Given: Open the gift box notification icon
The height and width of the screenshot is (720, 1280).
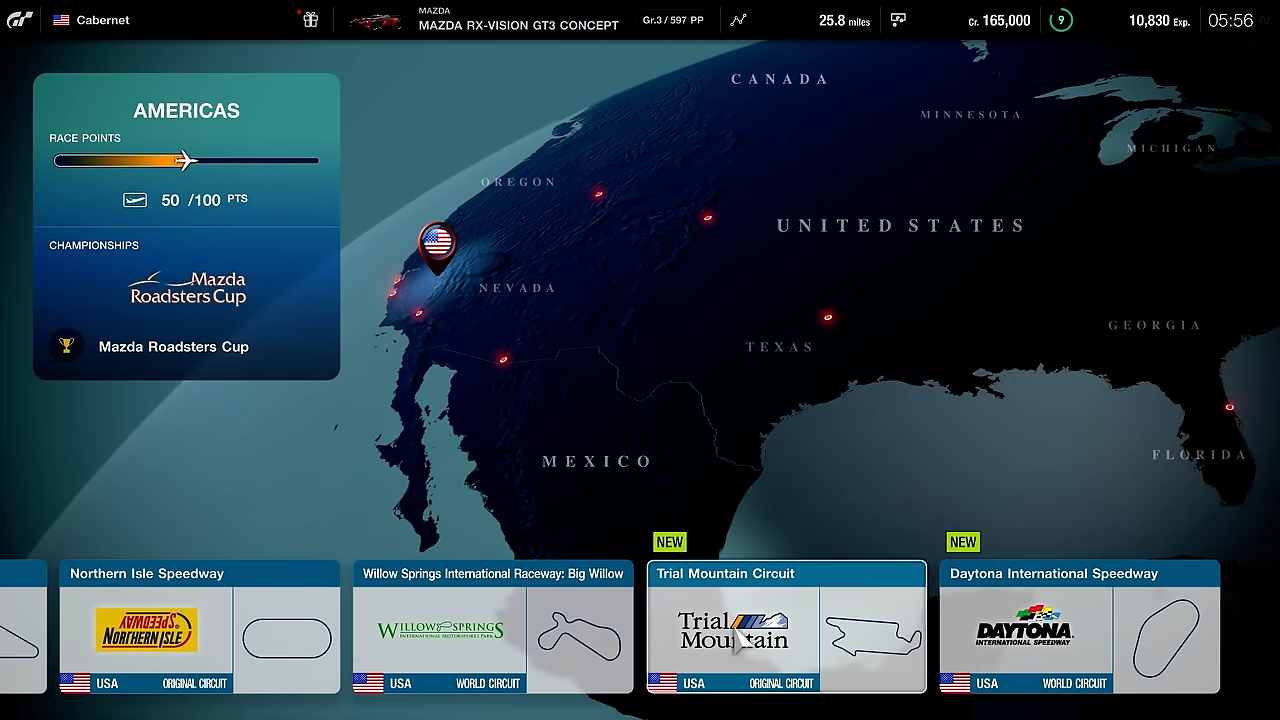Looking at the screenshot, I should tap(311, 20).
